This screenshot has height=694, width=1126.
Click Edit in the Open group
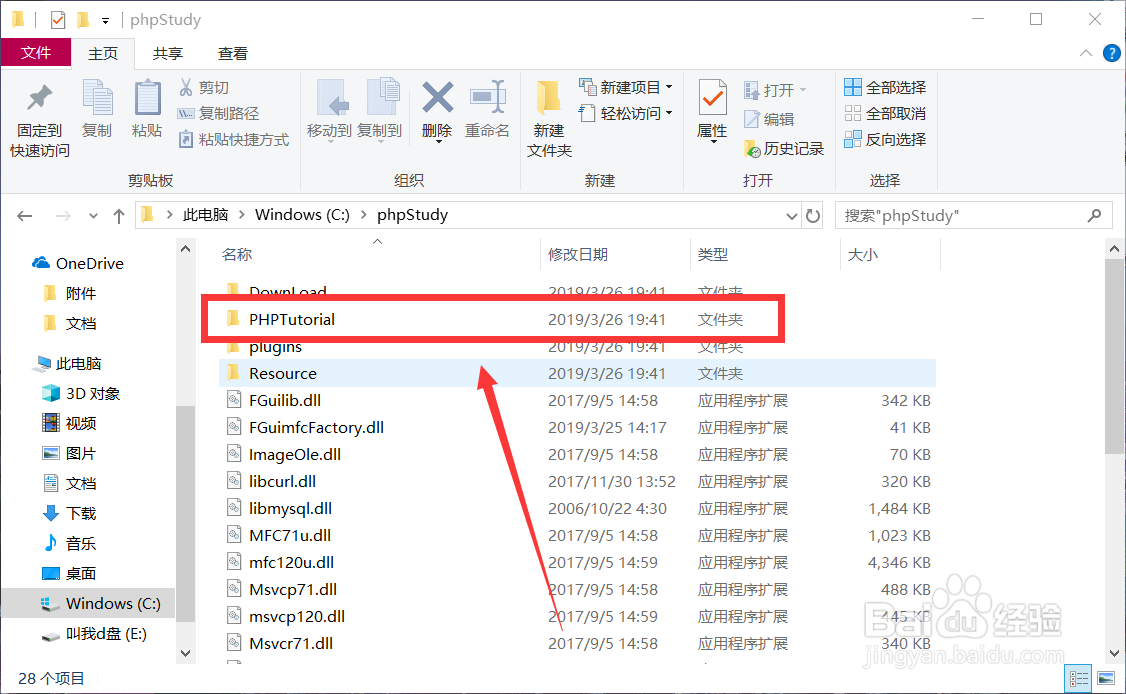click(x=769, y=119)
